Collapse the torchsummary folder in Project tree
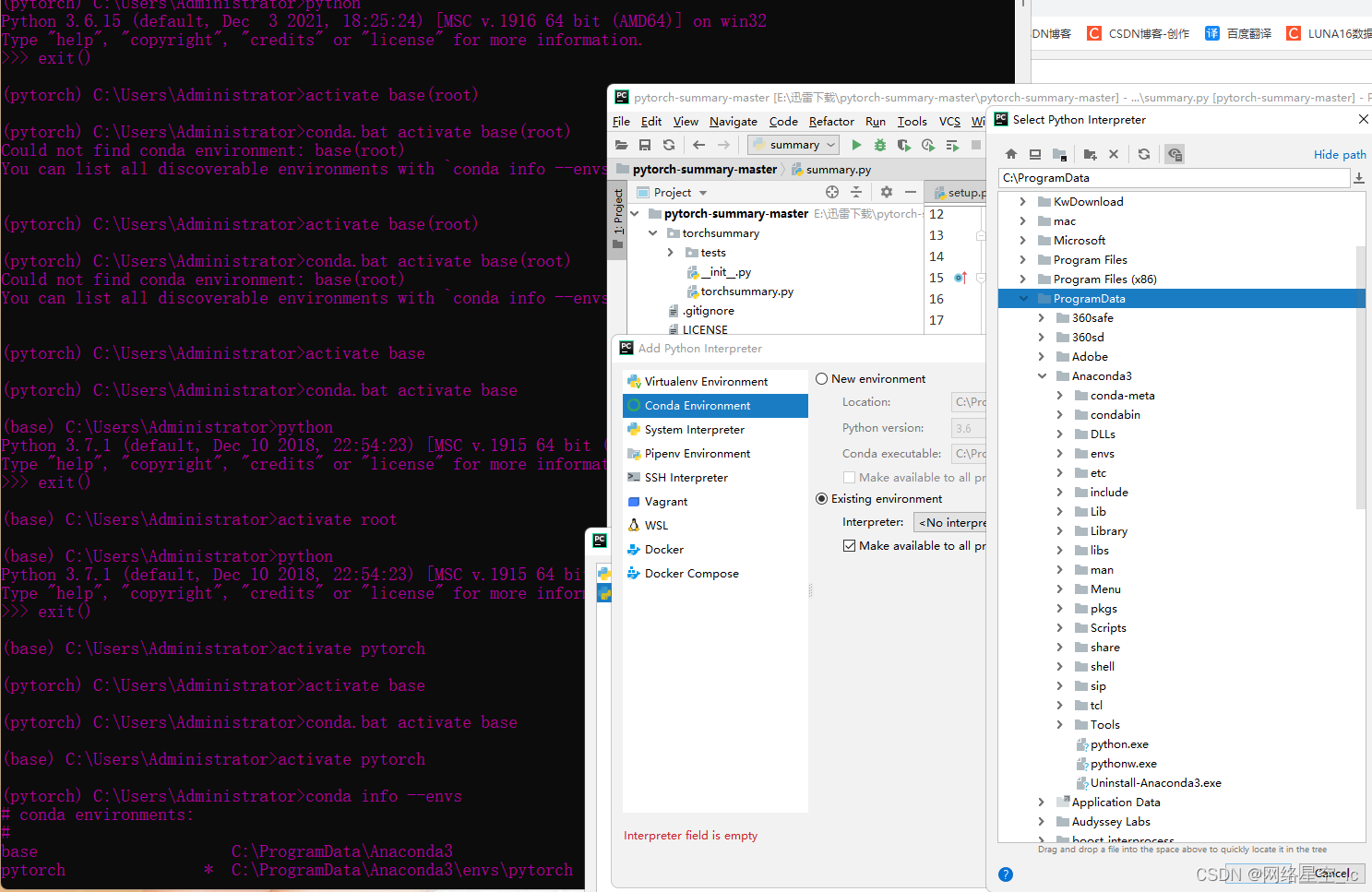 click(x=652, y=233)
